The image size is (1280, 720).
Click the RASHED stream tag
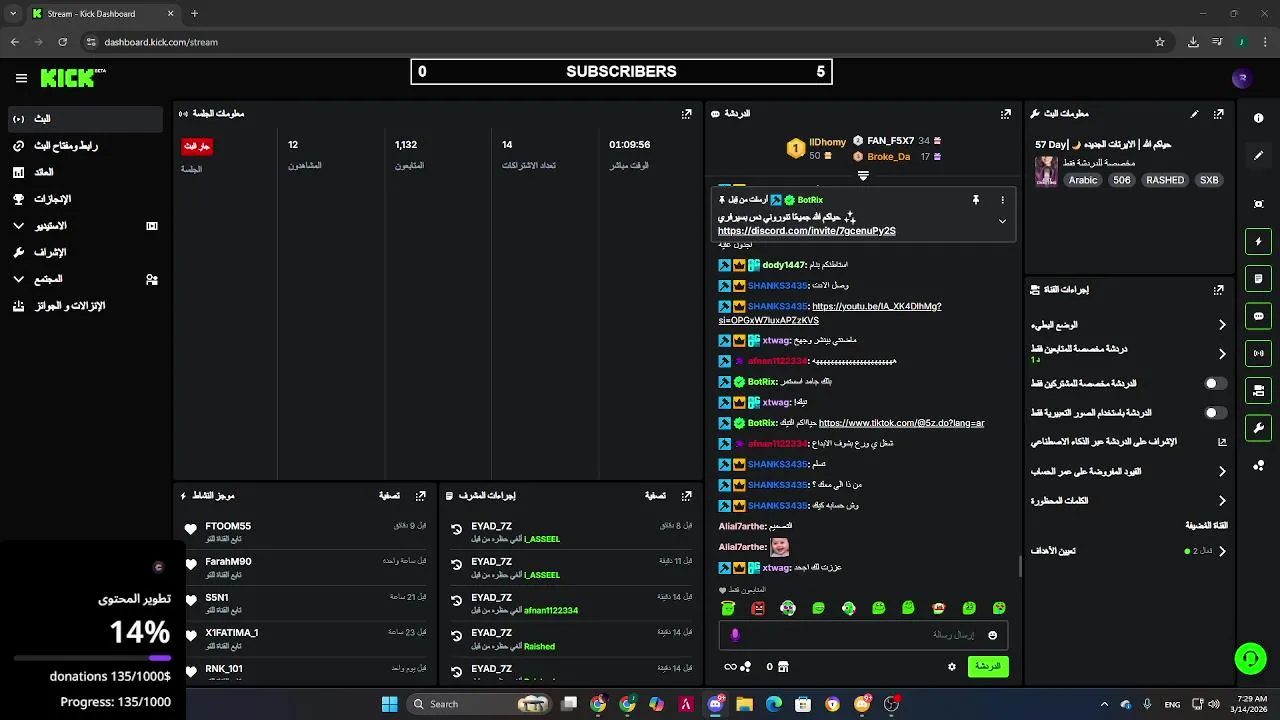click(1165, 181)
